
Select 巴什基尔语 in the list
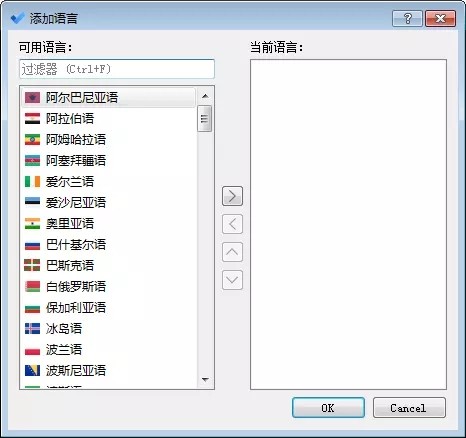point(108,245)
